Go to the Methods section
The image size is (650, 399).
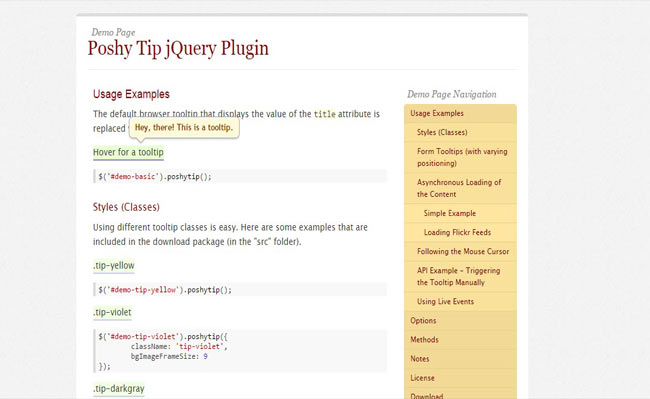click(460, 340)
